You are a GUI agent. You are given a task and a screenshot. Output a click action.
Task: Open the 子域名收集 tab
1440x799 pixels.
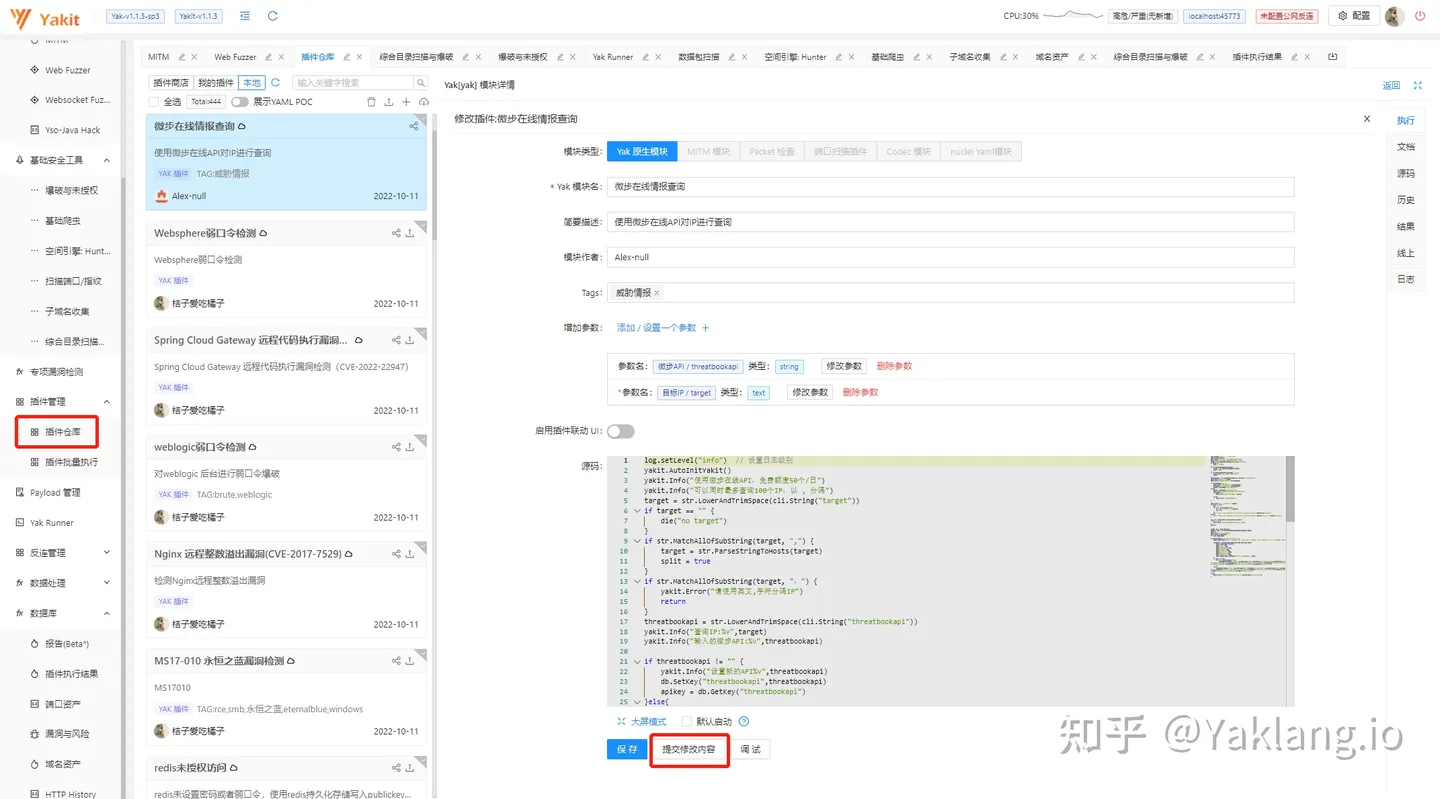tap(969, 57)
